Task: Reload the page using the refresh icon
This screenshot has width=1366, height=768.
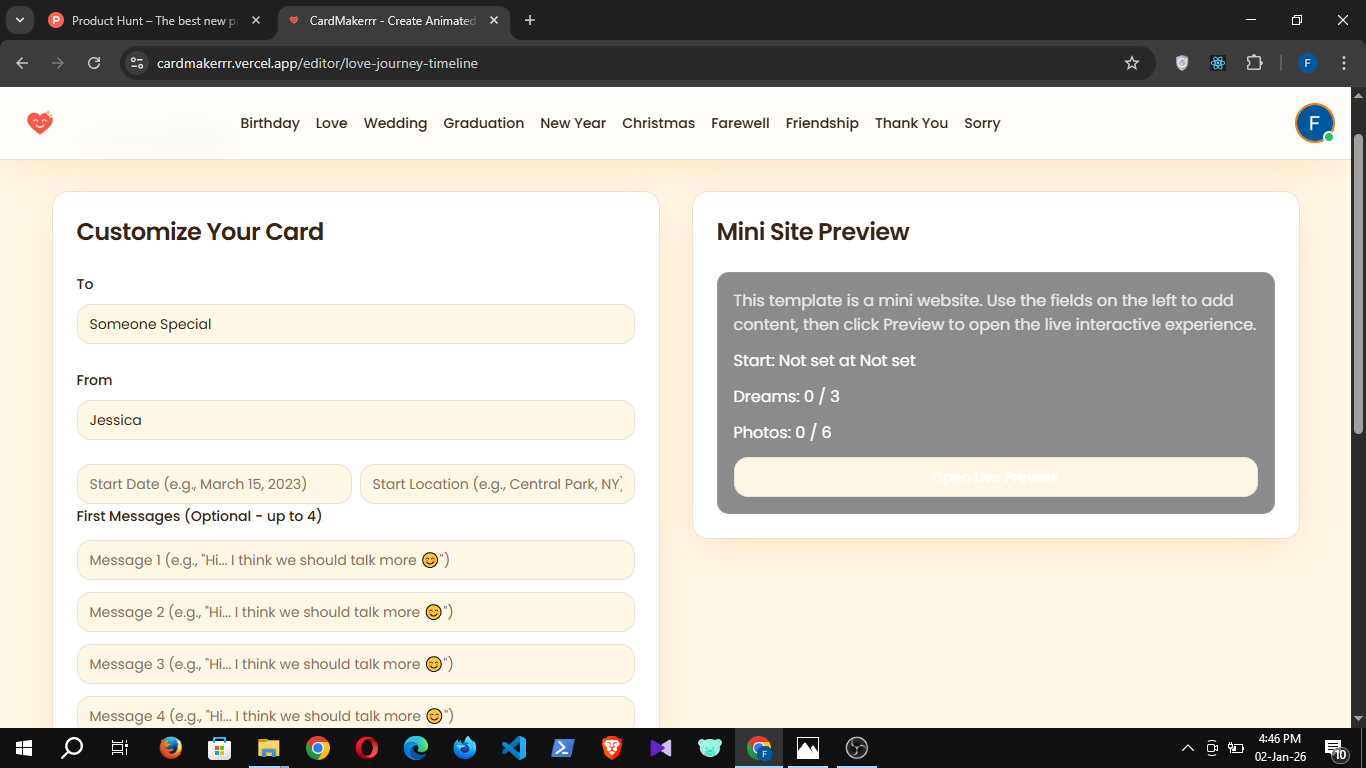Action: [x=94, y=62]
